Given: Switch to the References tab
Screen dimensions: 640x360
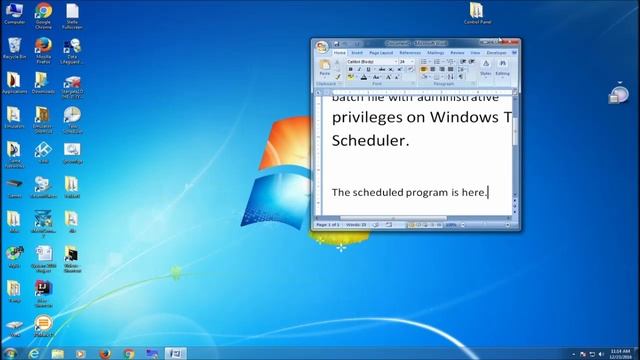Looking at the screenshot, I should coord(410,53).
